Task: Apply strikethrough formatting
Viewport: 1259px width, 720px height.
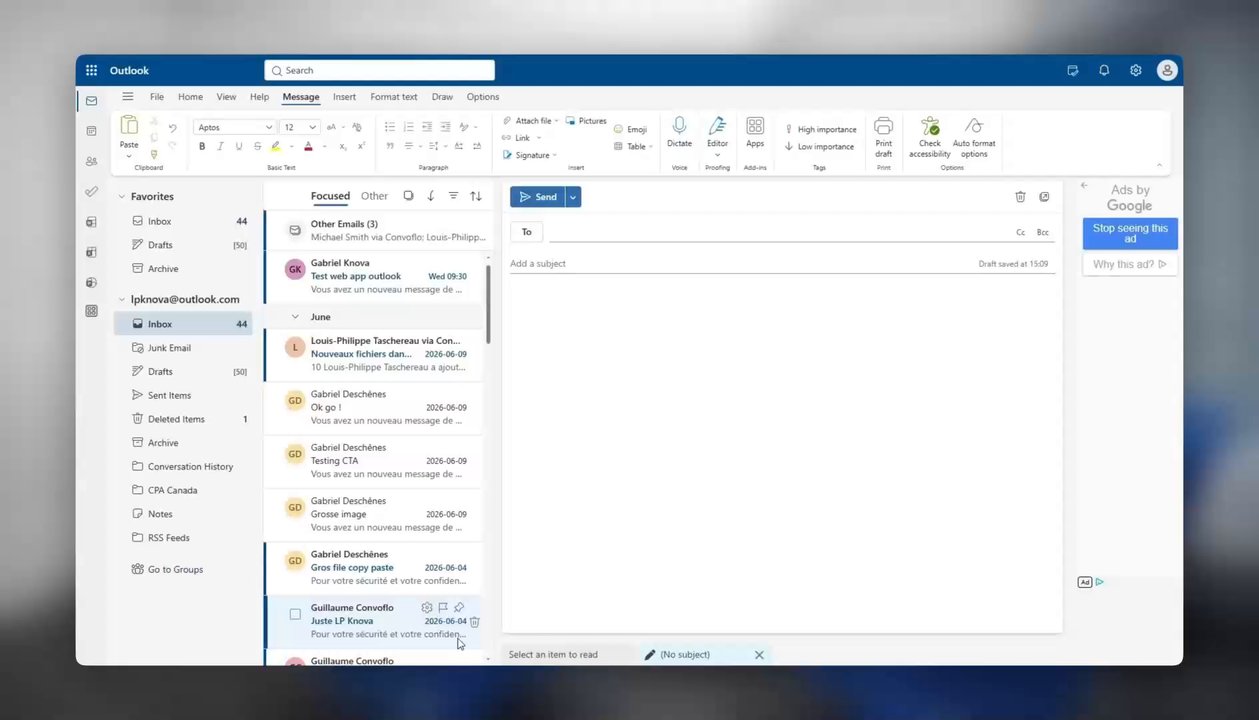Action: click(257, 146)
